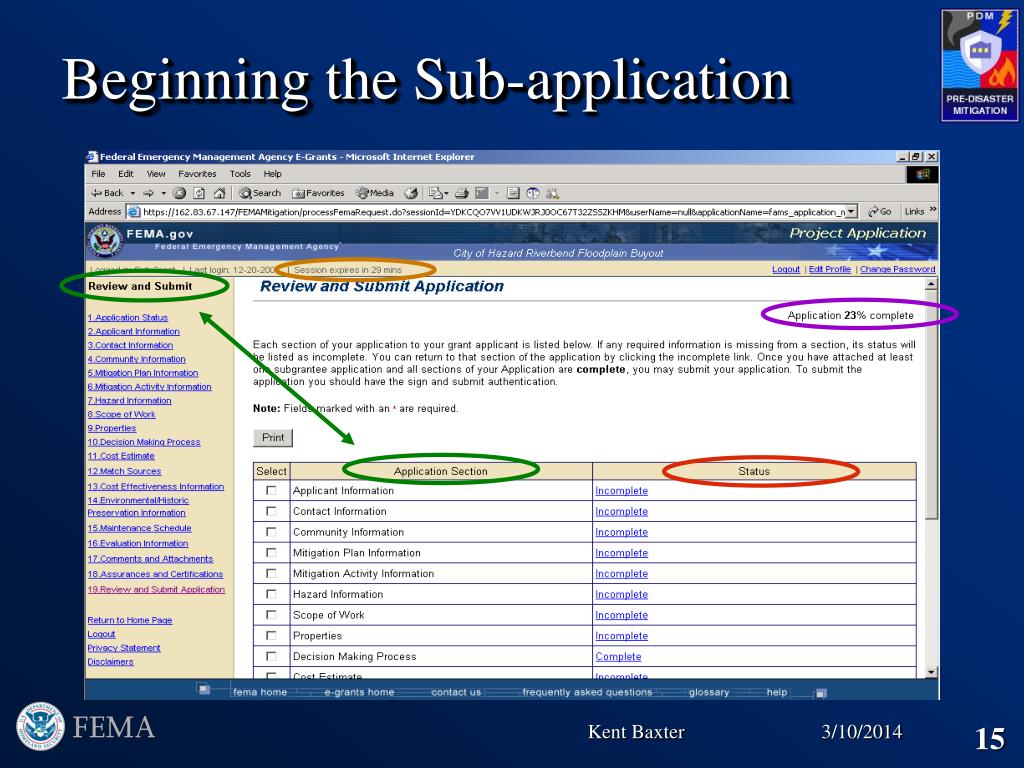Go to browser Home icon

[x=219, y=193]
